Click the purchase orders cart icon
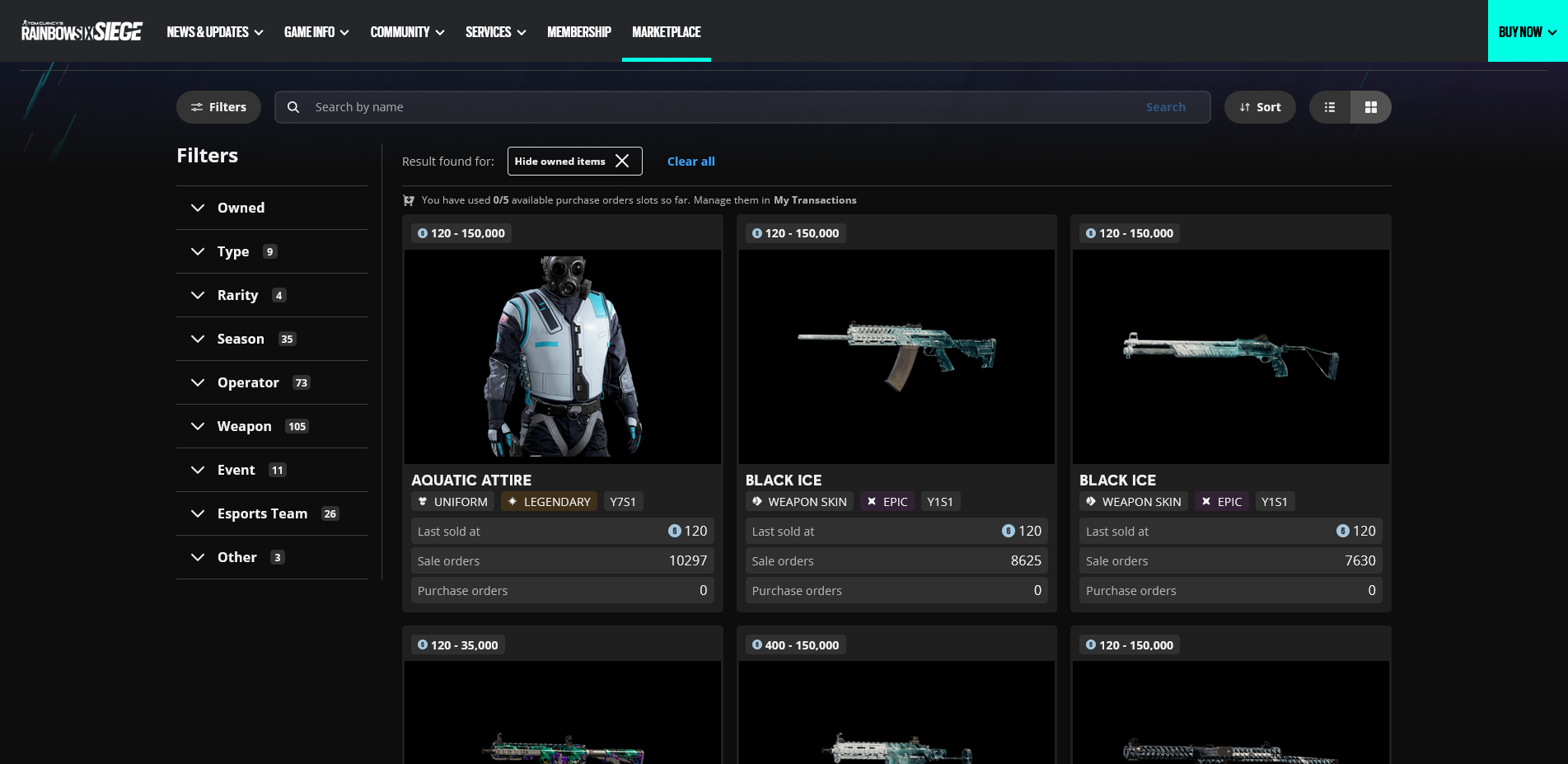Screen dimensions: 1568x764 pos(409,200)
